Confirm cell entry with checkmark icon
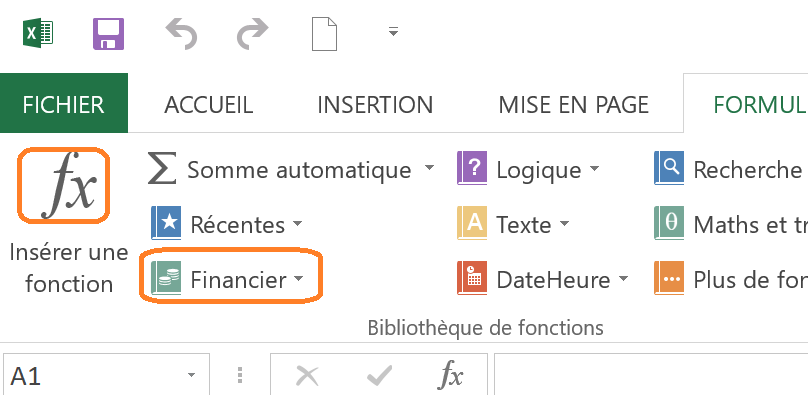 [x=379, y=376]
